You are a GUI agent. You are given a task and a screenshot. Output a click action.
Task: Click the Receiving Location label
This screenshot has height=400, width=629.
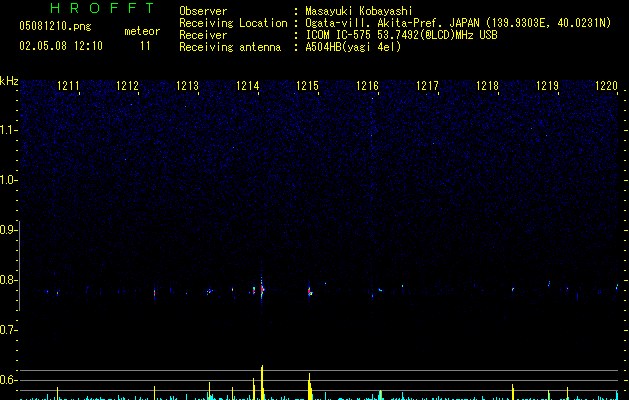(233, 23)
